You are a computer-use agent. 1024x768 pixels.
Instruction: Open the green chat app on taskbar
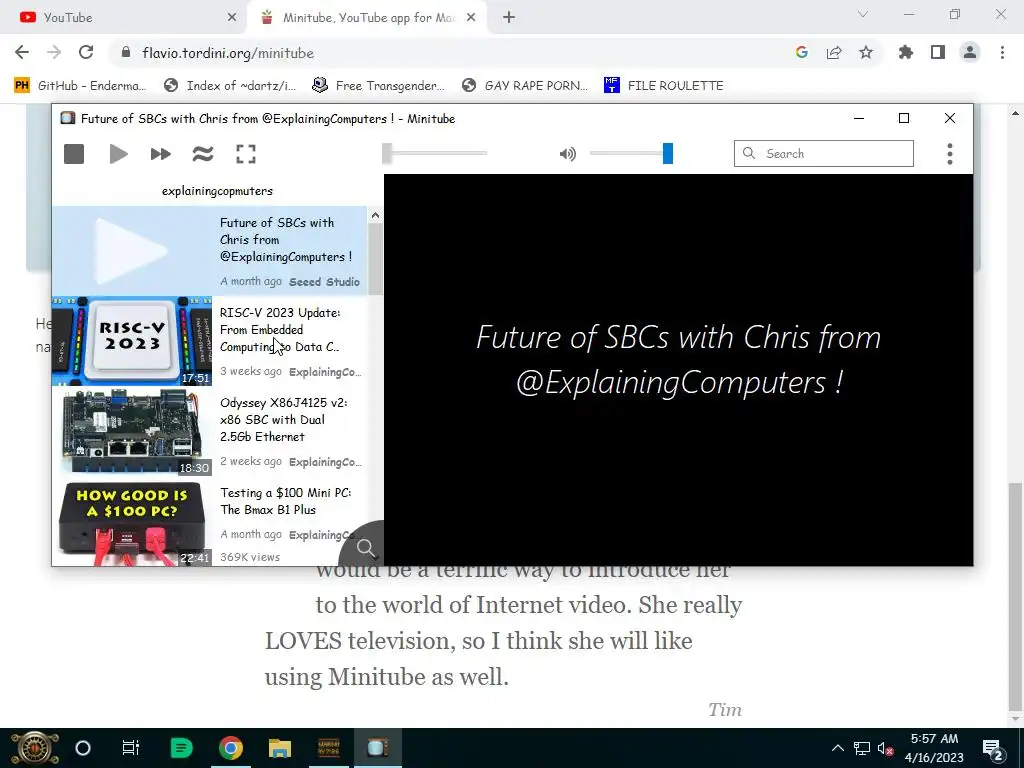point(181,748)
